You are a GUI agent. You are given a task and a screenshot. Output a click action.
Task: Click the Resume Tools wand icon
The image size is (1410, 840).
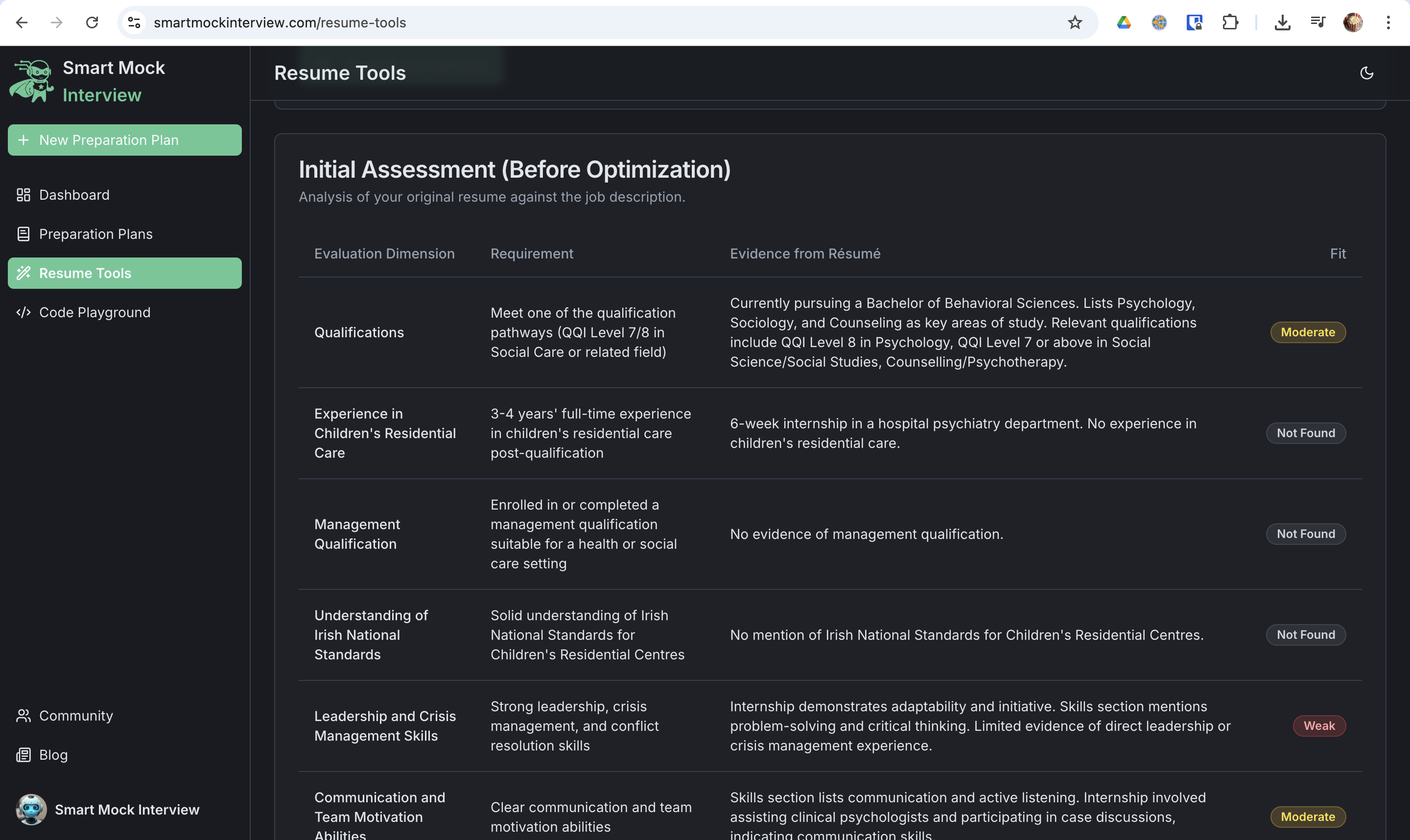[x=23, y=273]
